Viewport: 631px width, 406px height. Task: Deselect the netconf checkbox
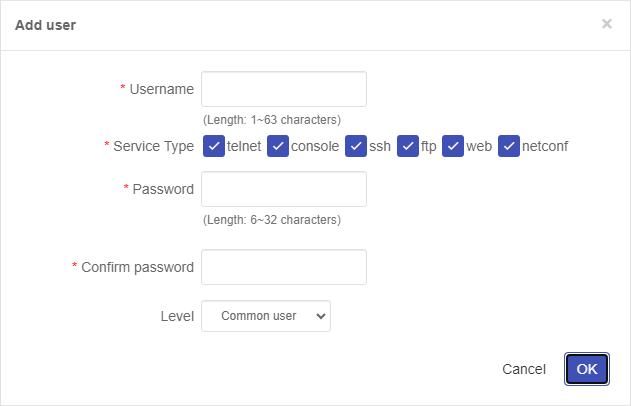(x=510, y=146)
